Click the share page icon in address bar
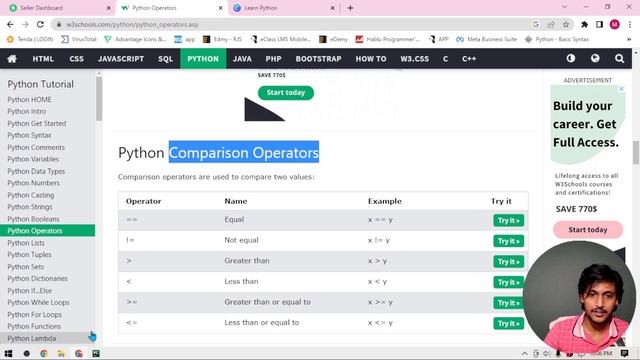The image size is (640, 360). point(551,24)
